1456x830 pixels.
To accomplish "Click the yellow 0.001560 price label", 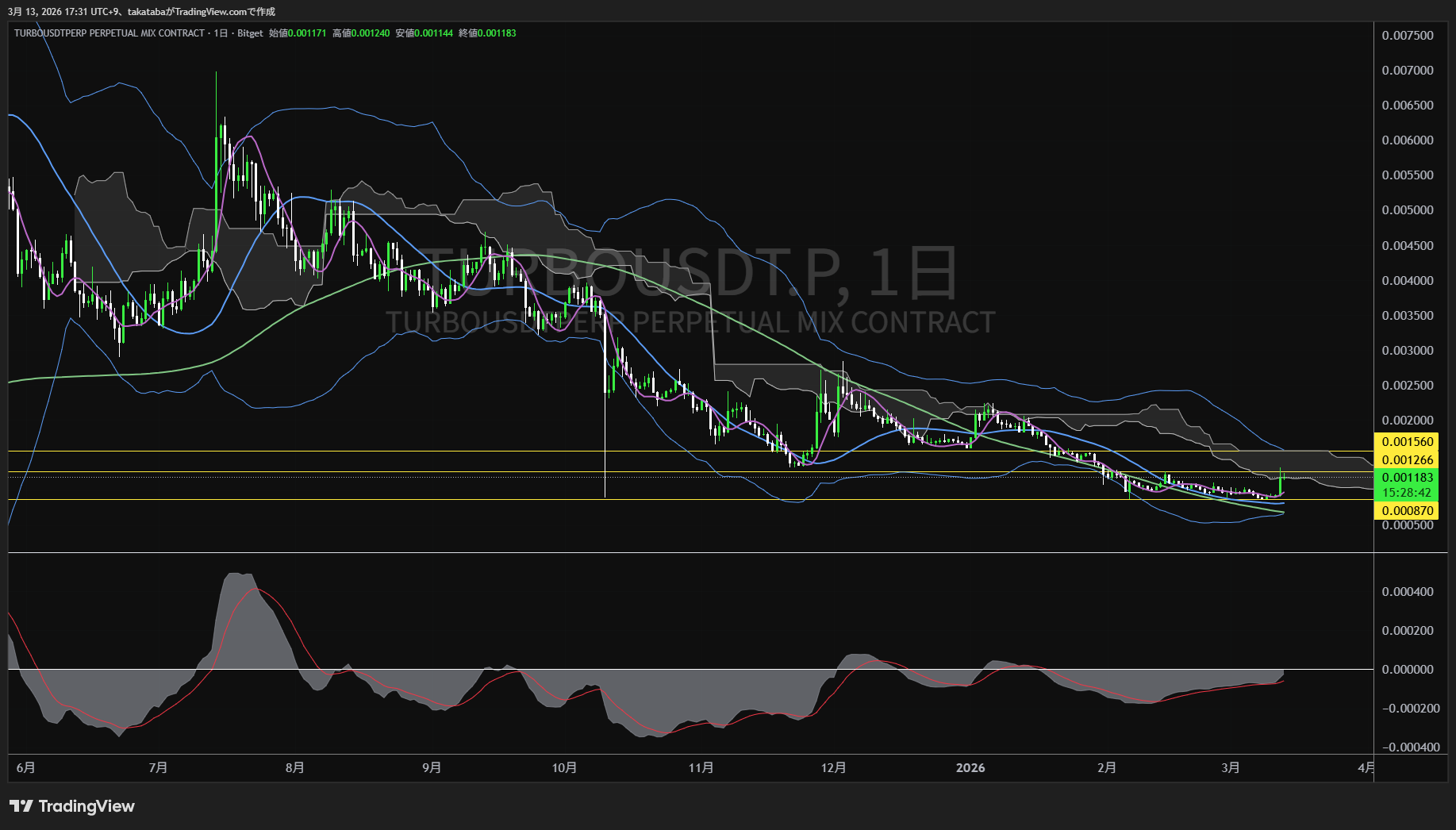I will [x=1407, y=442].
